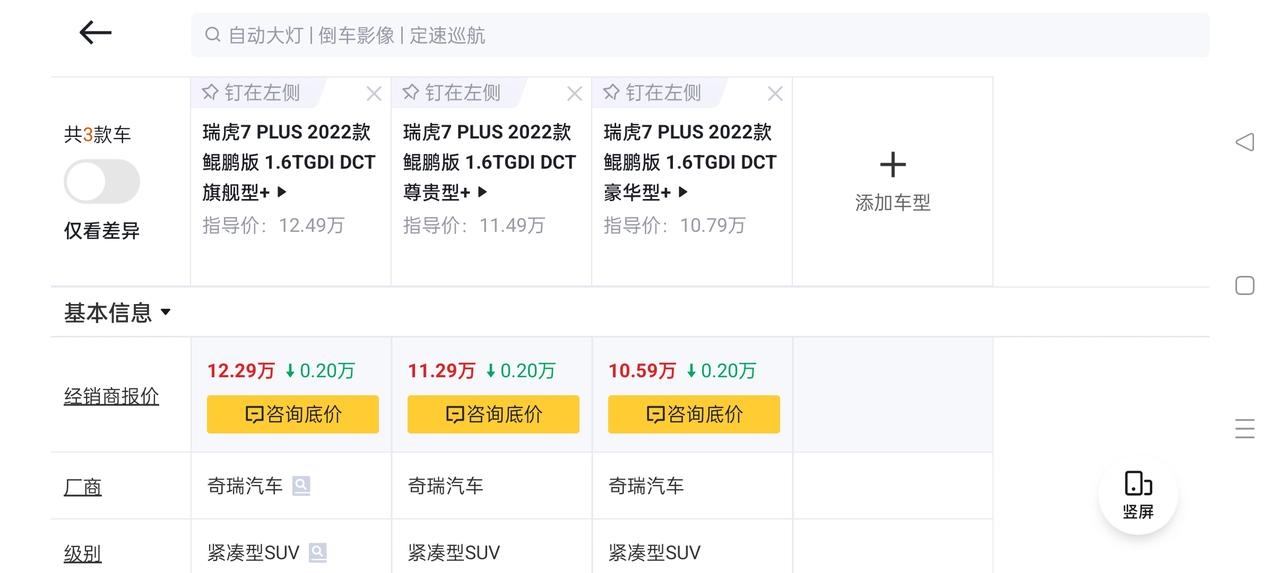The image size is (1280, 573).
Task: Tap the search icon beside first 奇瑞汽车
Action: pyautogui.click(x=301, y=486)
